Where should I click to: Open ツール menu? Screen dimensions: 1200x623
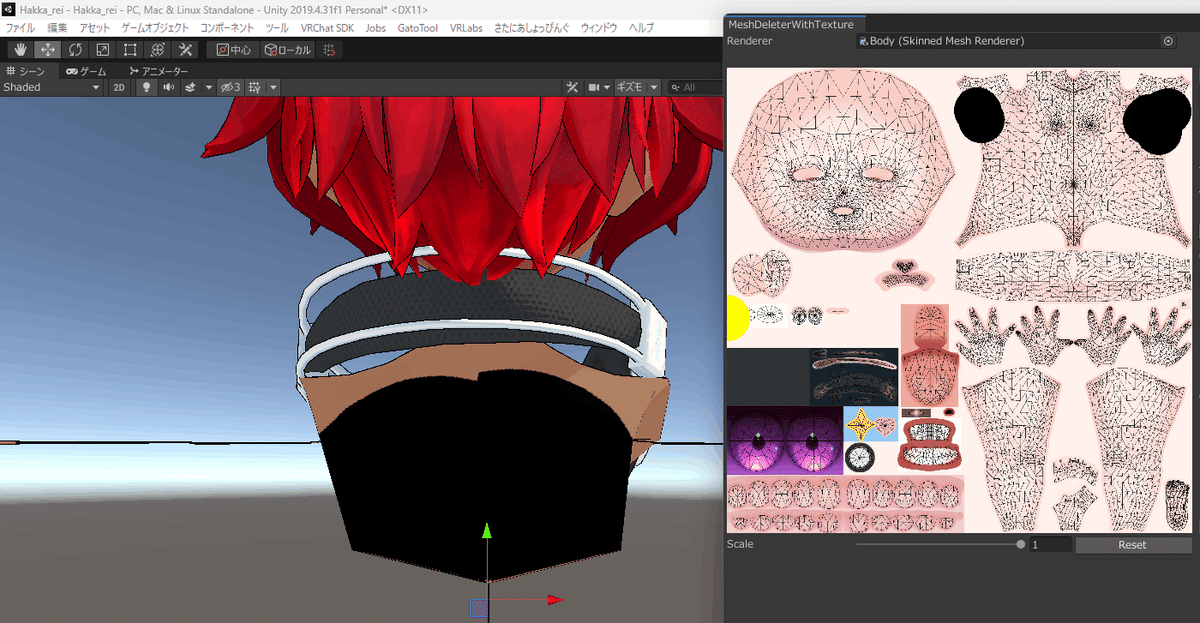tap(277, 28)
